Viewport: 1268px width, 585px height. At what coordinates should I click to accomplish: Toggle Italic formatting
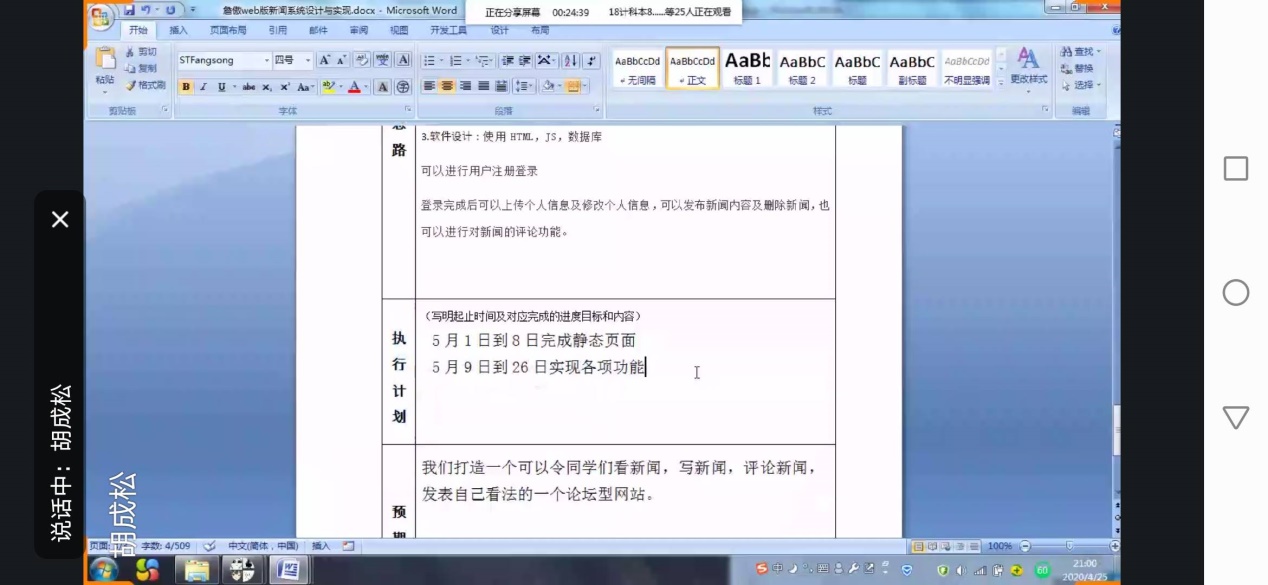point(203,87)
